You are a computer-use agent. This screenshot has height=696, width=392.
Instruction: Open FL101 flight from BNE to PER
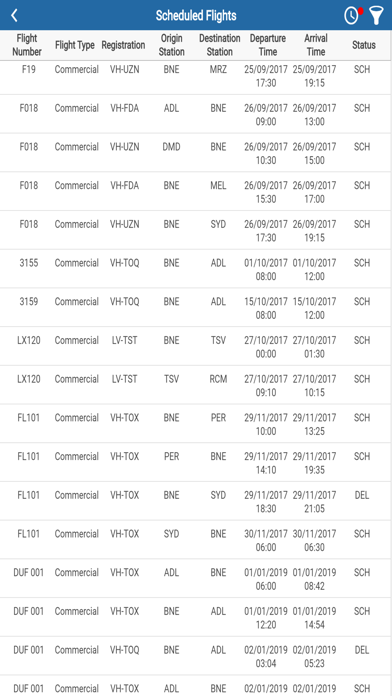tap(196, 424)
